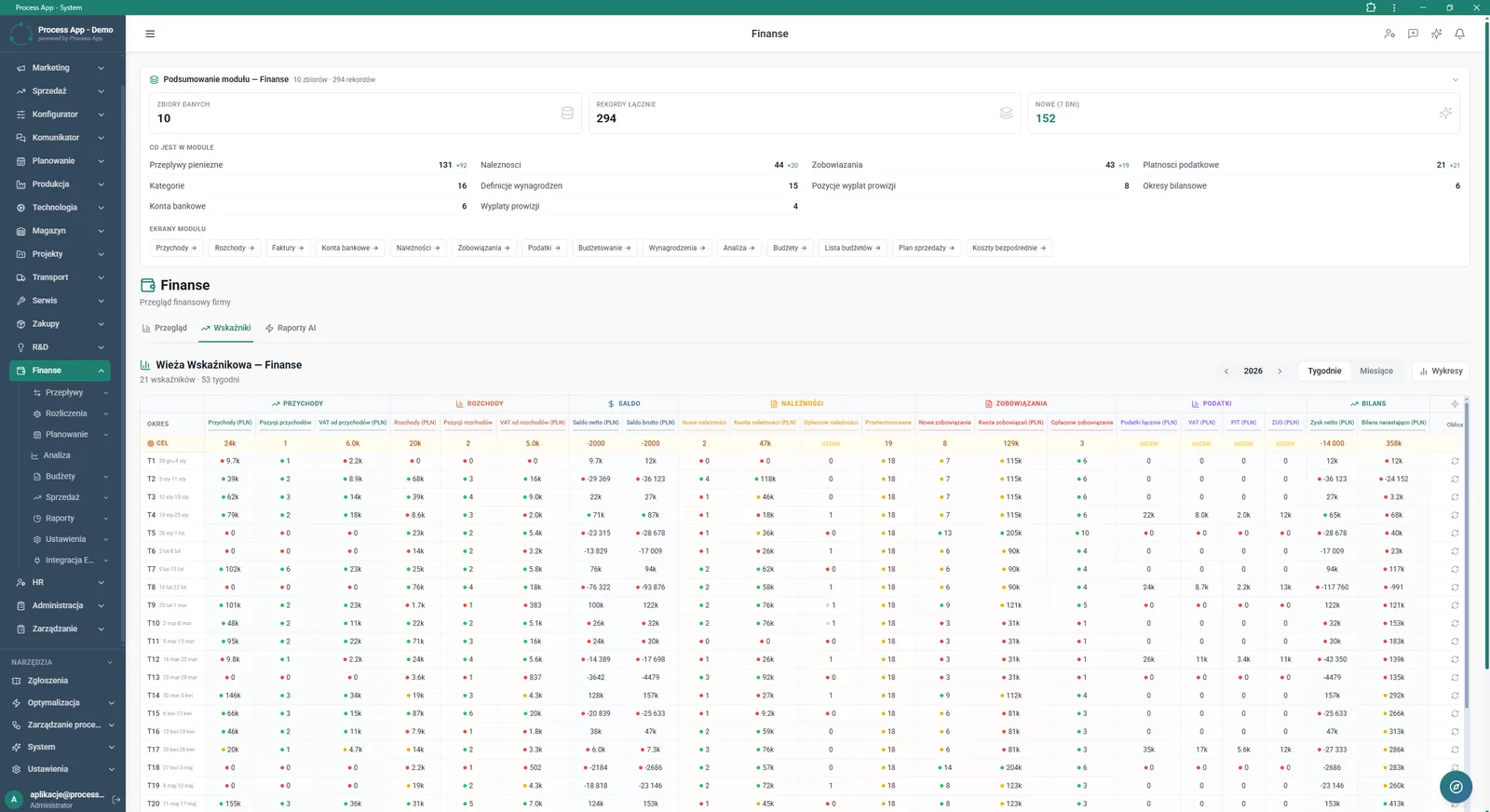Screen dimensions: 1490x812
Task: Open the user settings icon in header
Action: (1389, 34)
